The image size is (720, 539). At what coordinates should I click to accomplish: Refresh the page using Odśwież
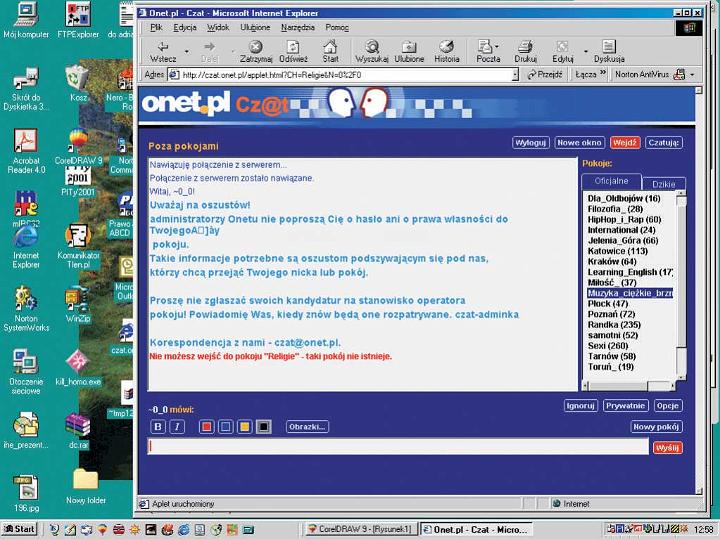pos(293,51)
